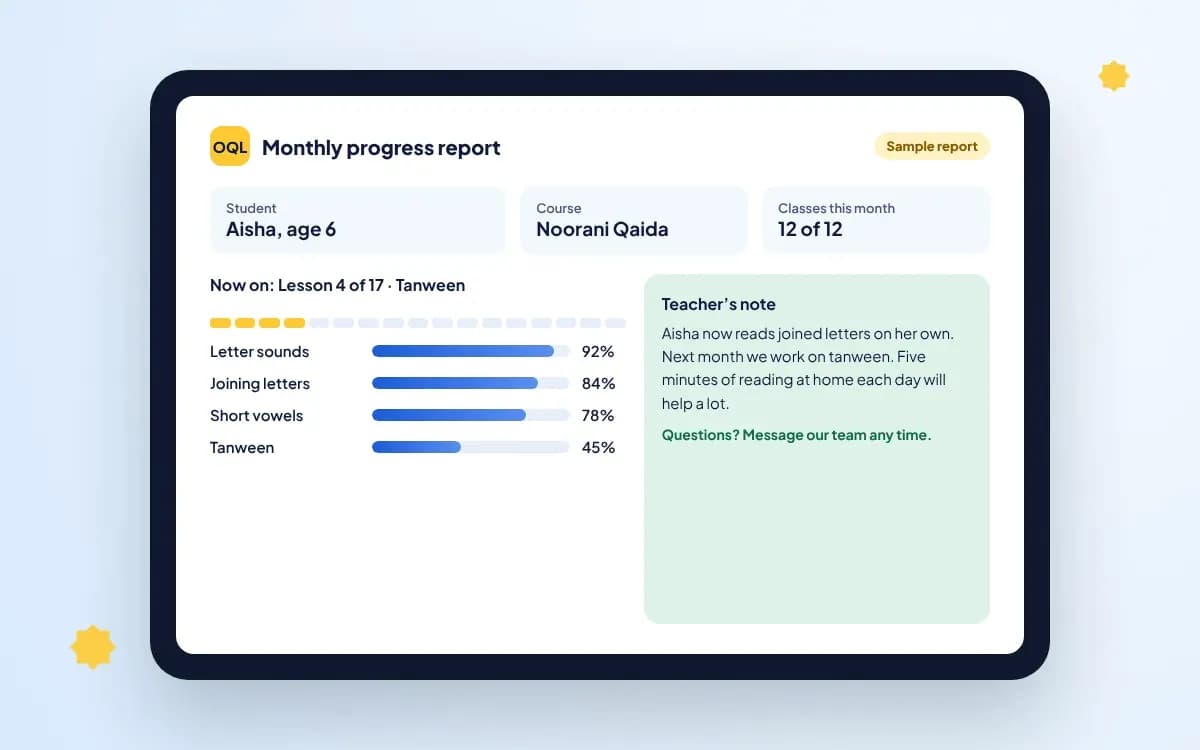Click the 'Aisha, age 6' student name
The height and width of the screenshot is (750, 1200).
(281, 230)
